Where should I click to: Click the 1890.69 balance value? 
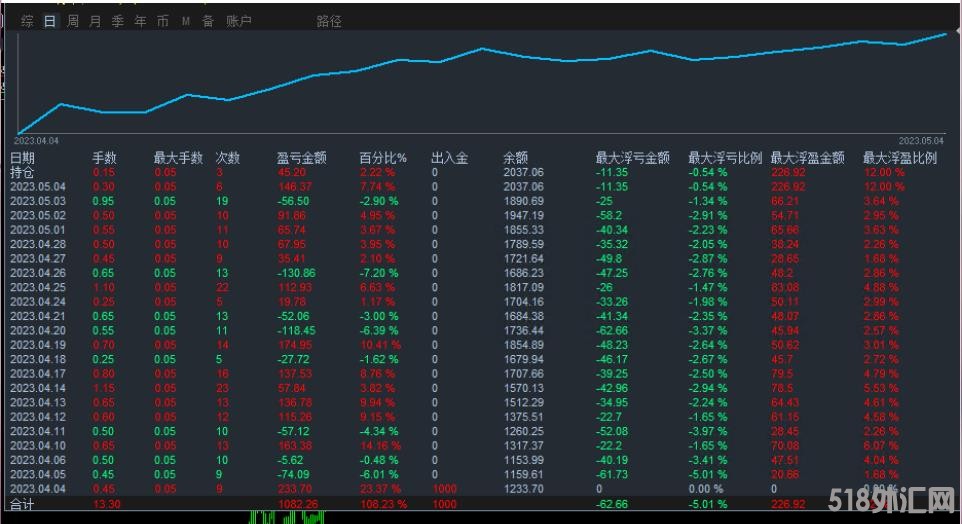point(523,201)
